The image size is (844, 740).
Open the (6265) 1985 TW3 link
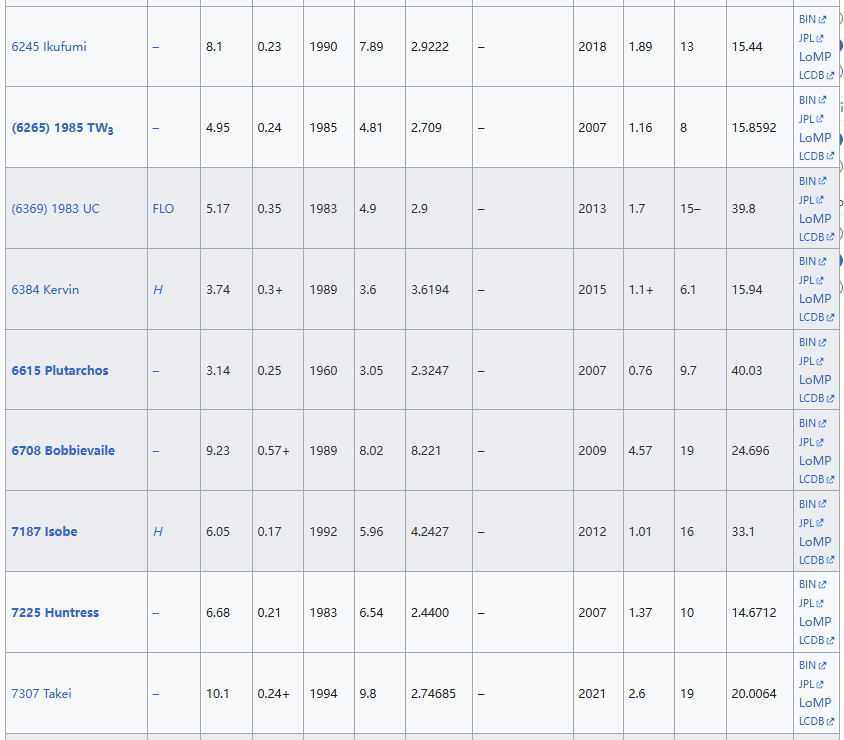point(62,128)
